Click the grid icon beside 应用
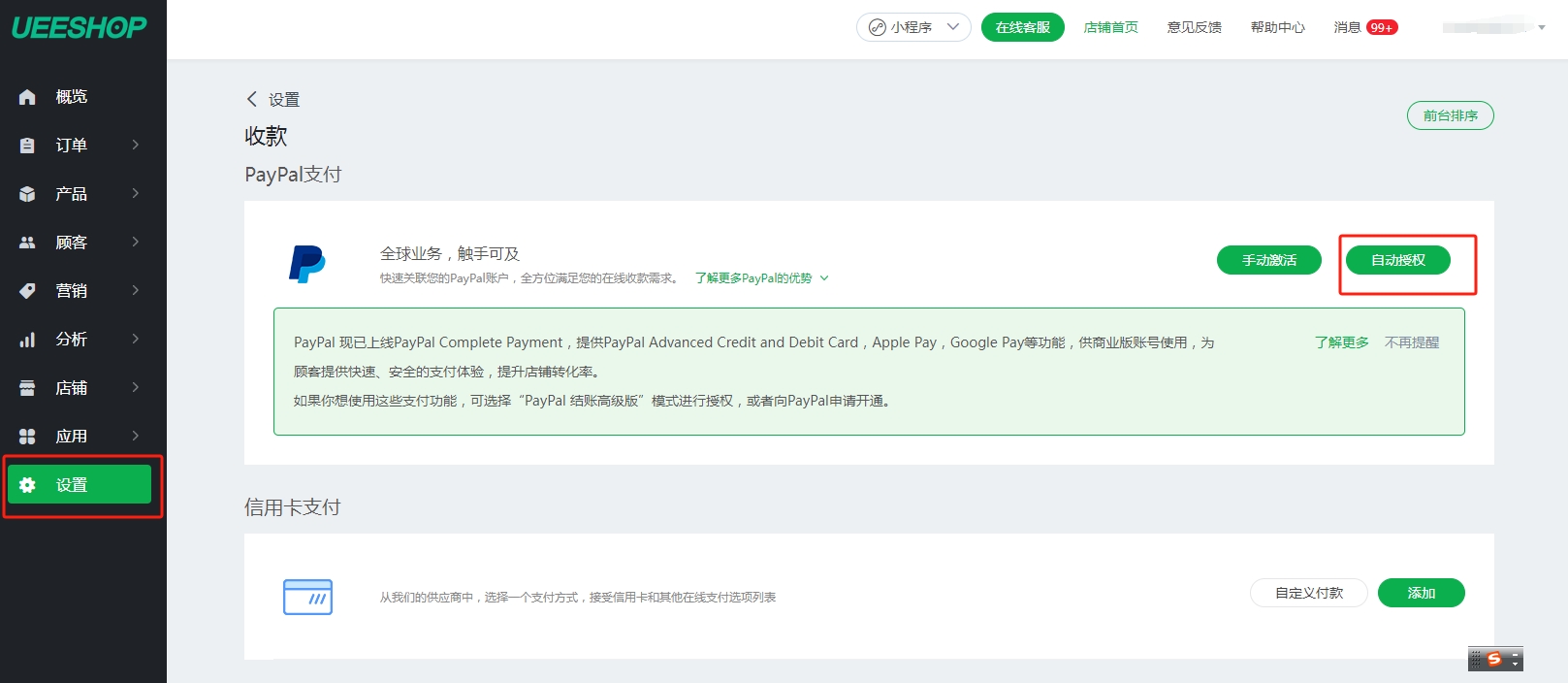The width and height of the screenshot is (1568, 683). [x=27, y=437]
